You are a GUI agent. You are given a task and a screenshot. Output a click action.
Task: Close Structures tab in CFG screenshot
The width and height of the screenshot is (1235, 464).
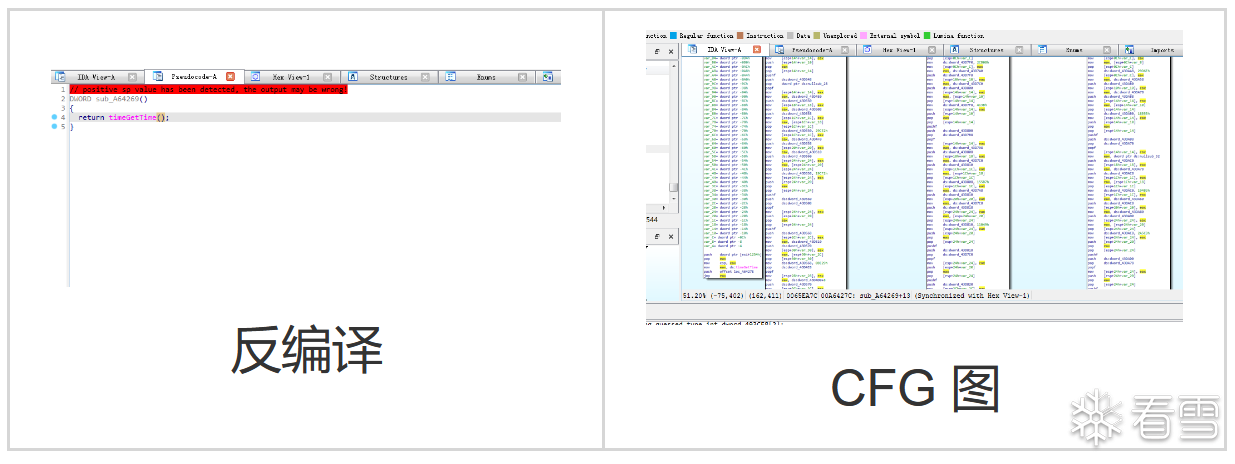(1019, 49)
